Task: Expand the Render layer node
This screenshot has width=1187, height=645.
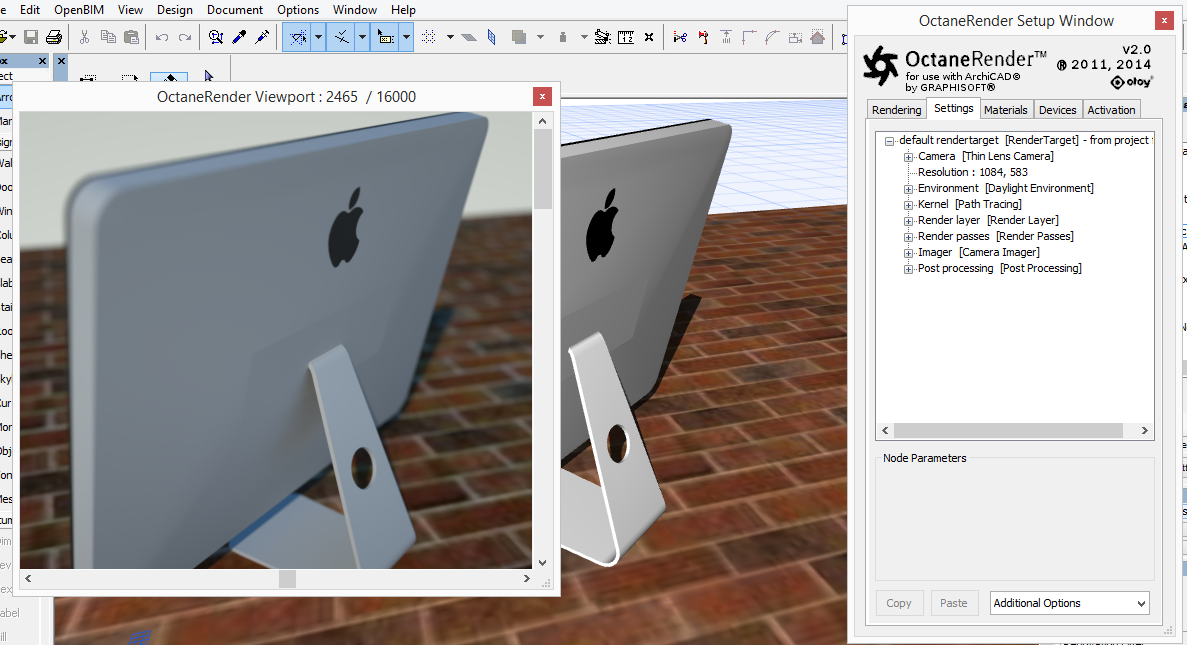Action: point(908,220)
